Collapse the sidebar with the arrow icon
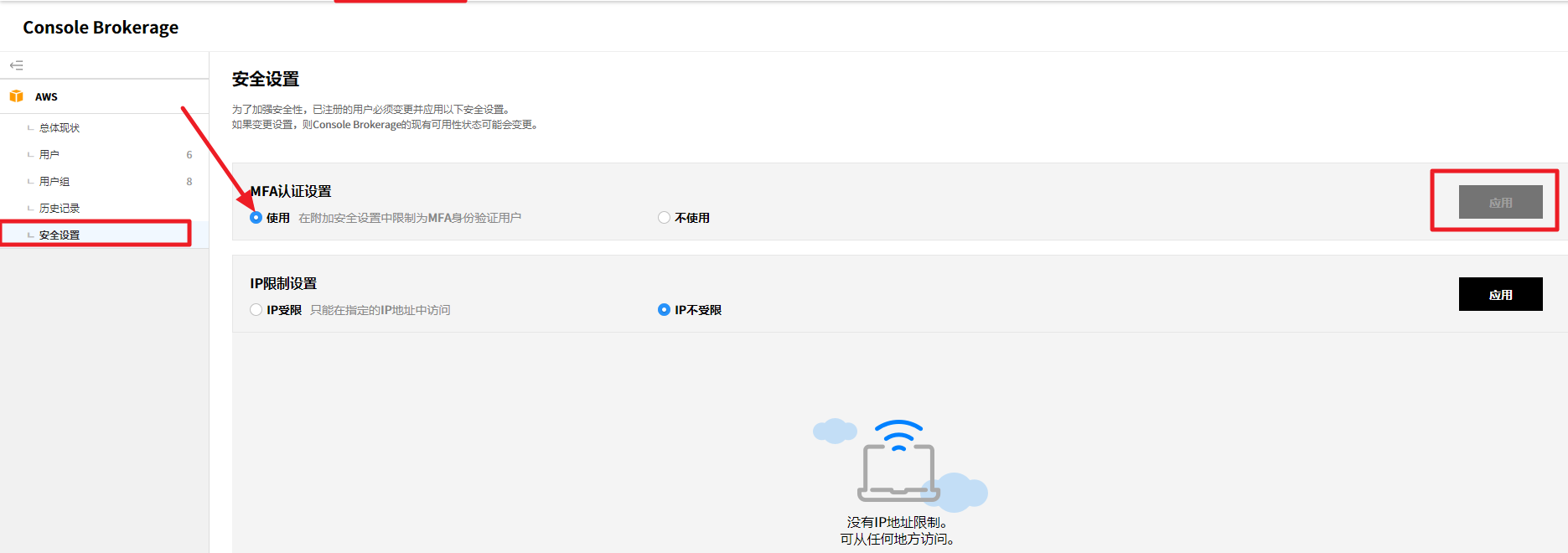1568x553 pixels. coord(17,65)
